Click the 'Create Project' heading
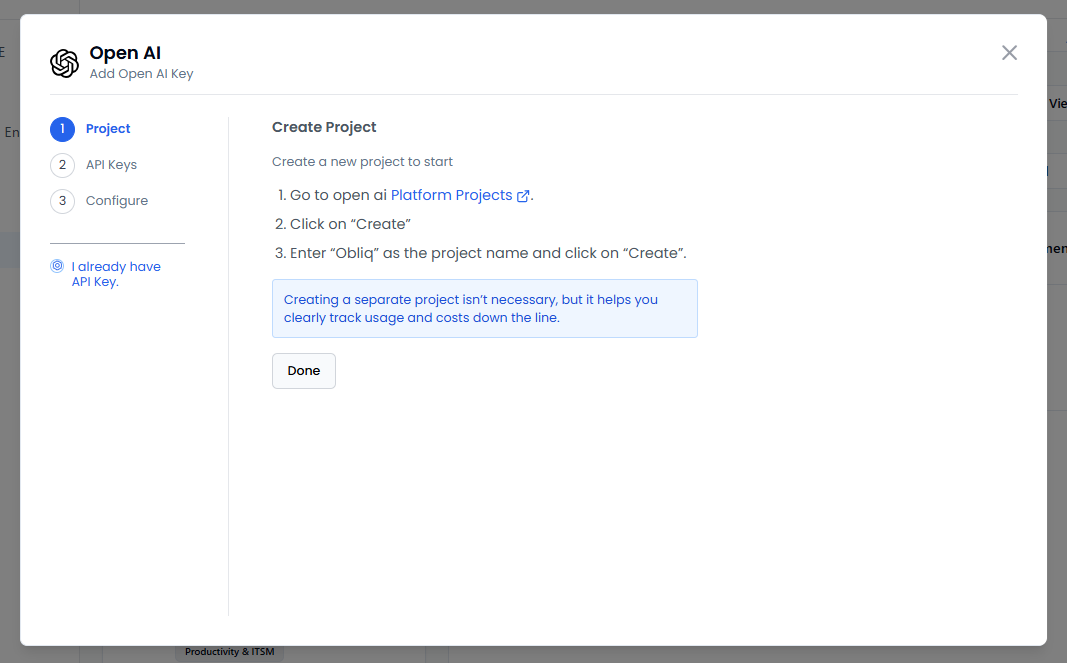The height and width of the screenshot is (663, 1067). pyautogui.click(x=324, y=127)
